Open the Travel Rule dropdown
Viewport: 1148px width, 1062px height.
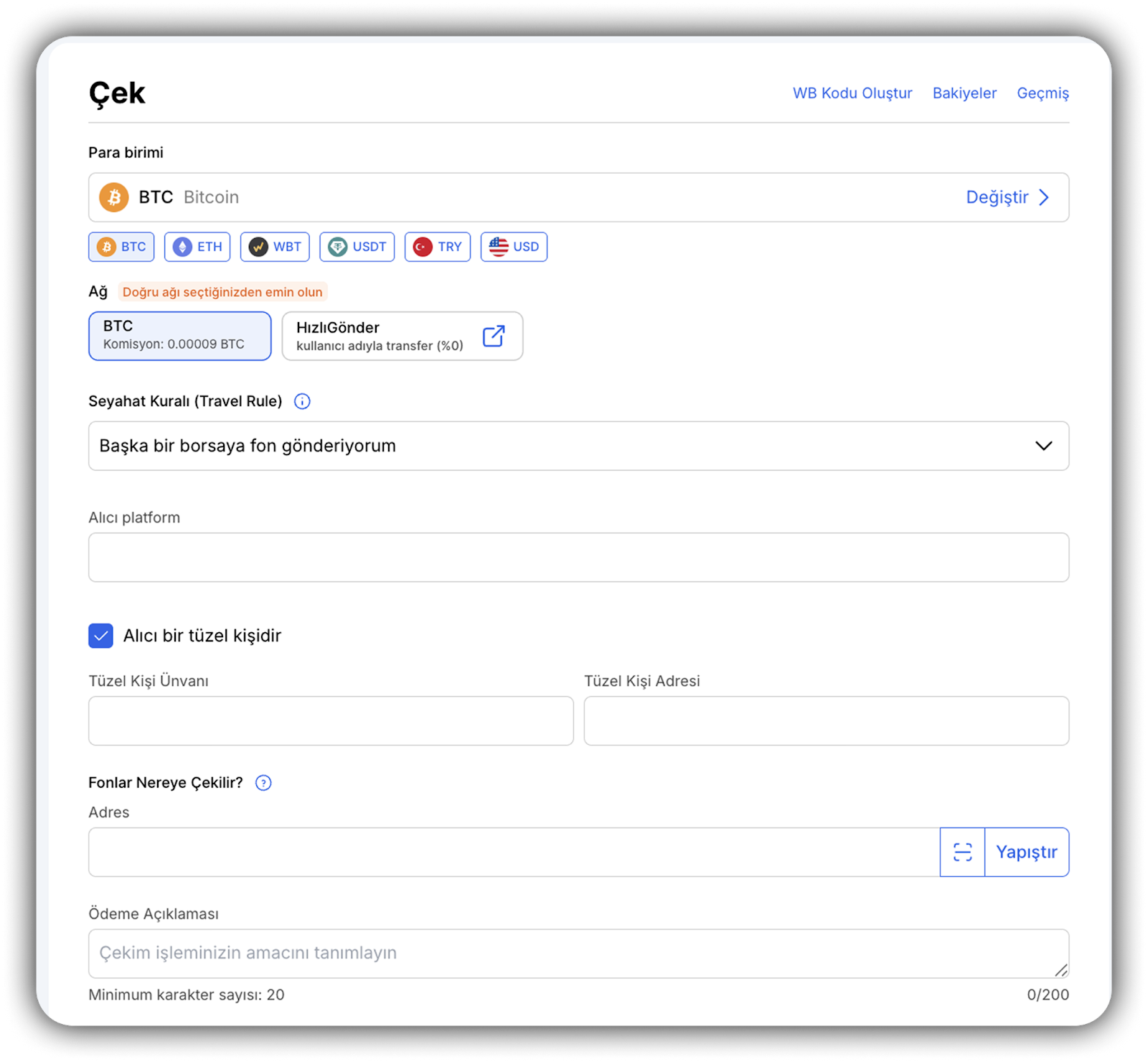(578, 446)
